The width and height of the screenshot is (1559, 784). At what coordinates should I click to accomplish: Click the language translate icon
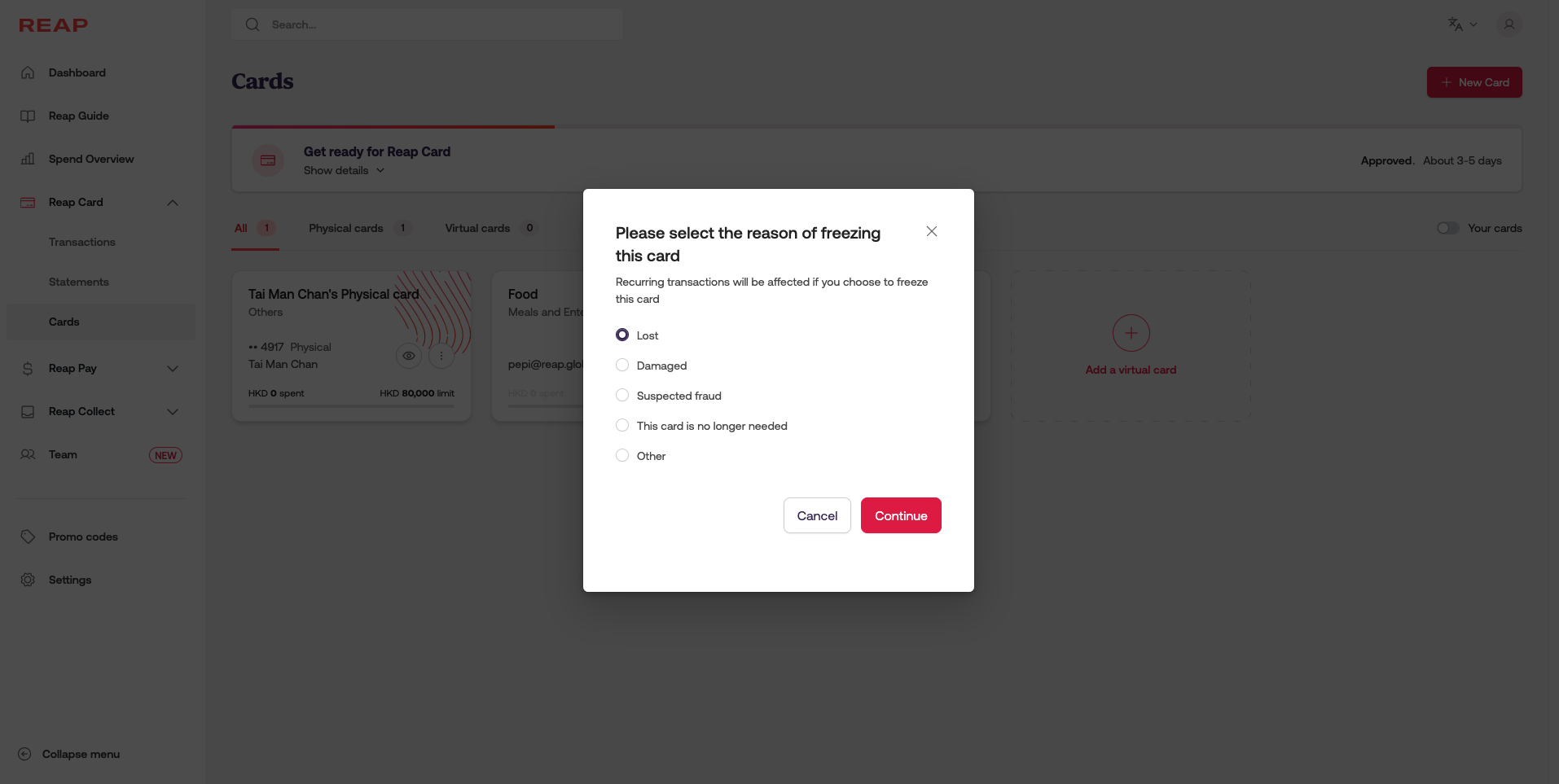(1456, 24)
